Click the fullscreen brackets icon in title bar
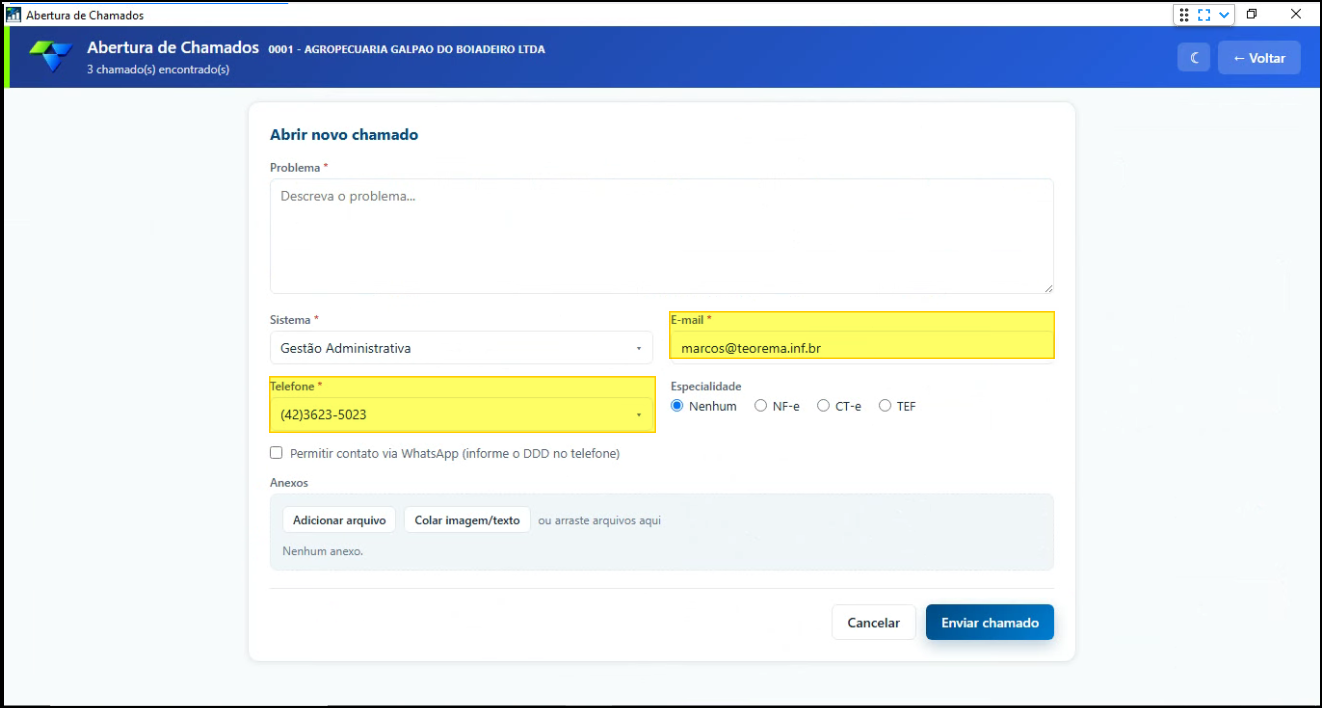Image resolution: width=1322 pixels, height=708 pixels. tap(1204, 15)
